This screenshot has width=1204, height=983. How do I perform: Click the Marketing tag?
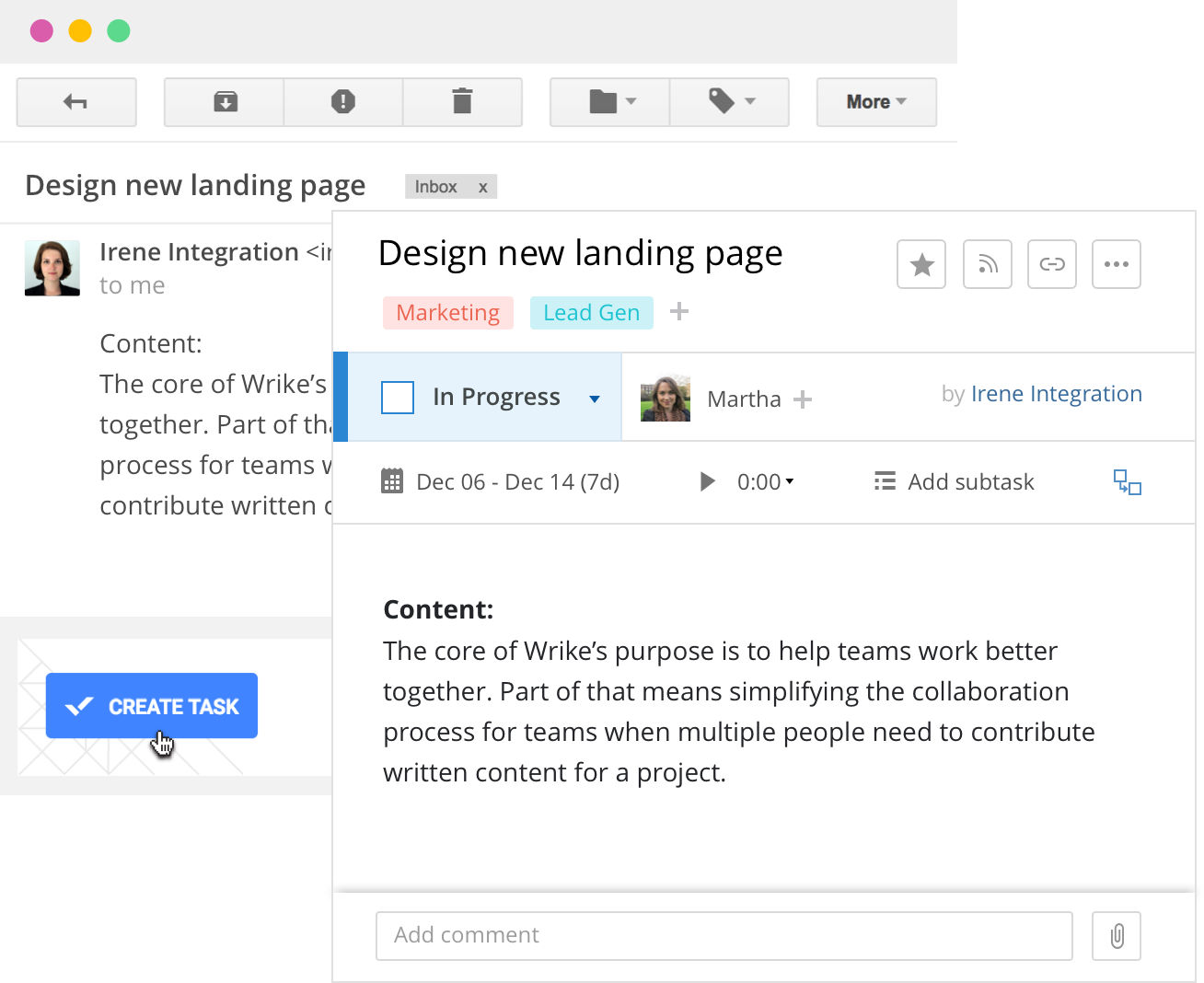pos(448,313)
